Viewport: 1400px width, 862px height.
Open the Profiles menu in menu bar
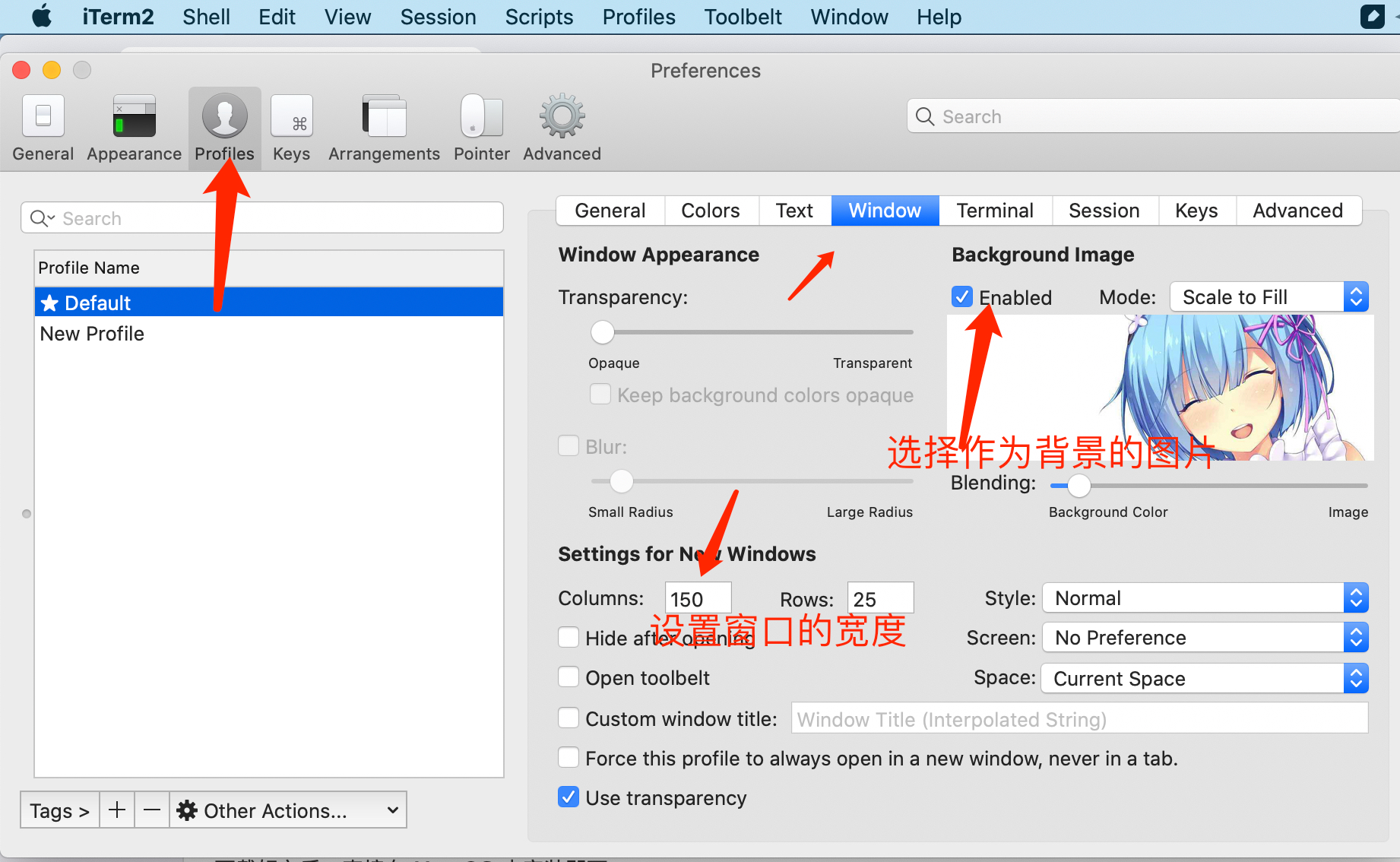coord(638,17)
